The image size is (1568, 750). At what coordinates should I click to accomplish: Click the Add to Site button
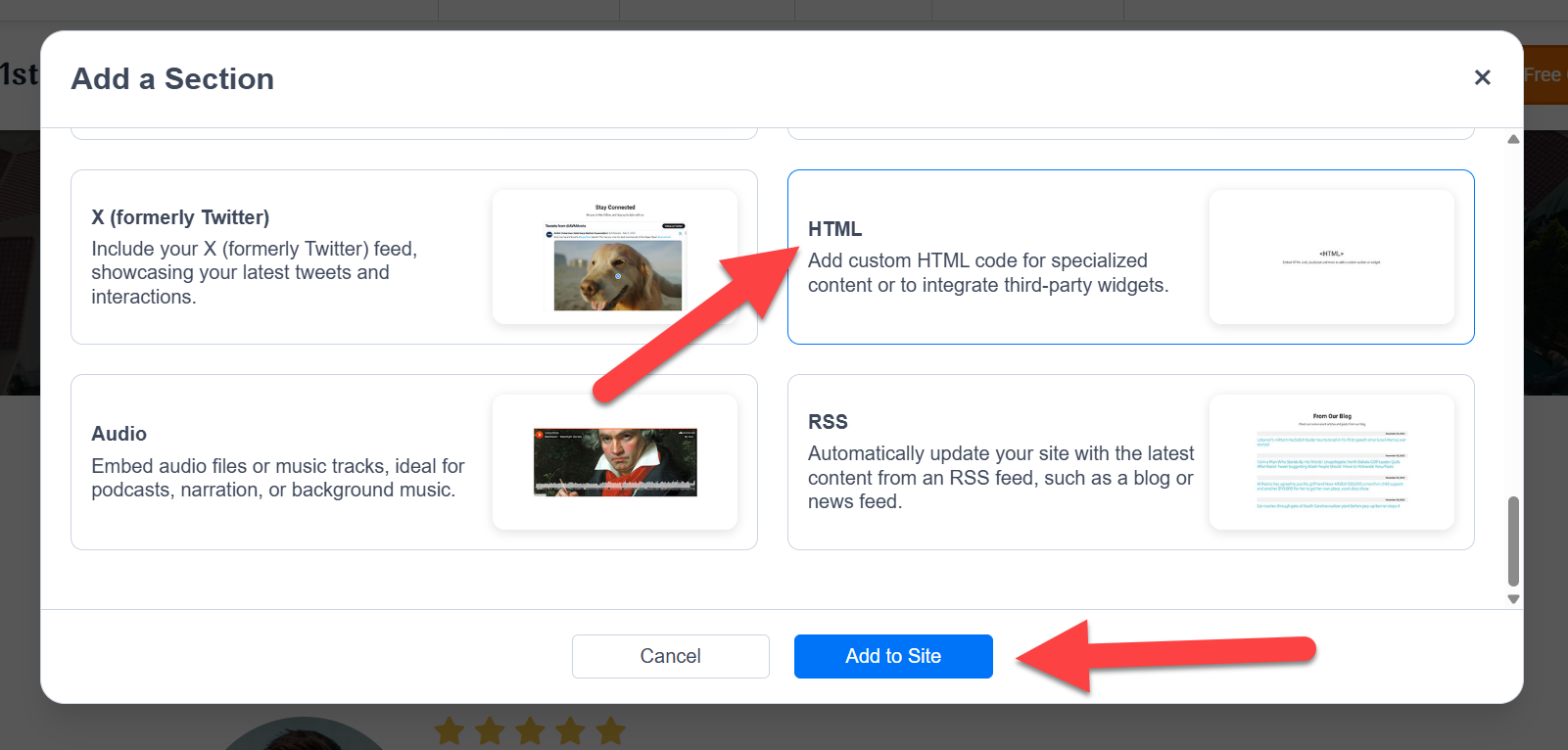click(x=893, y=656)
